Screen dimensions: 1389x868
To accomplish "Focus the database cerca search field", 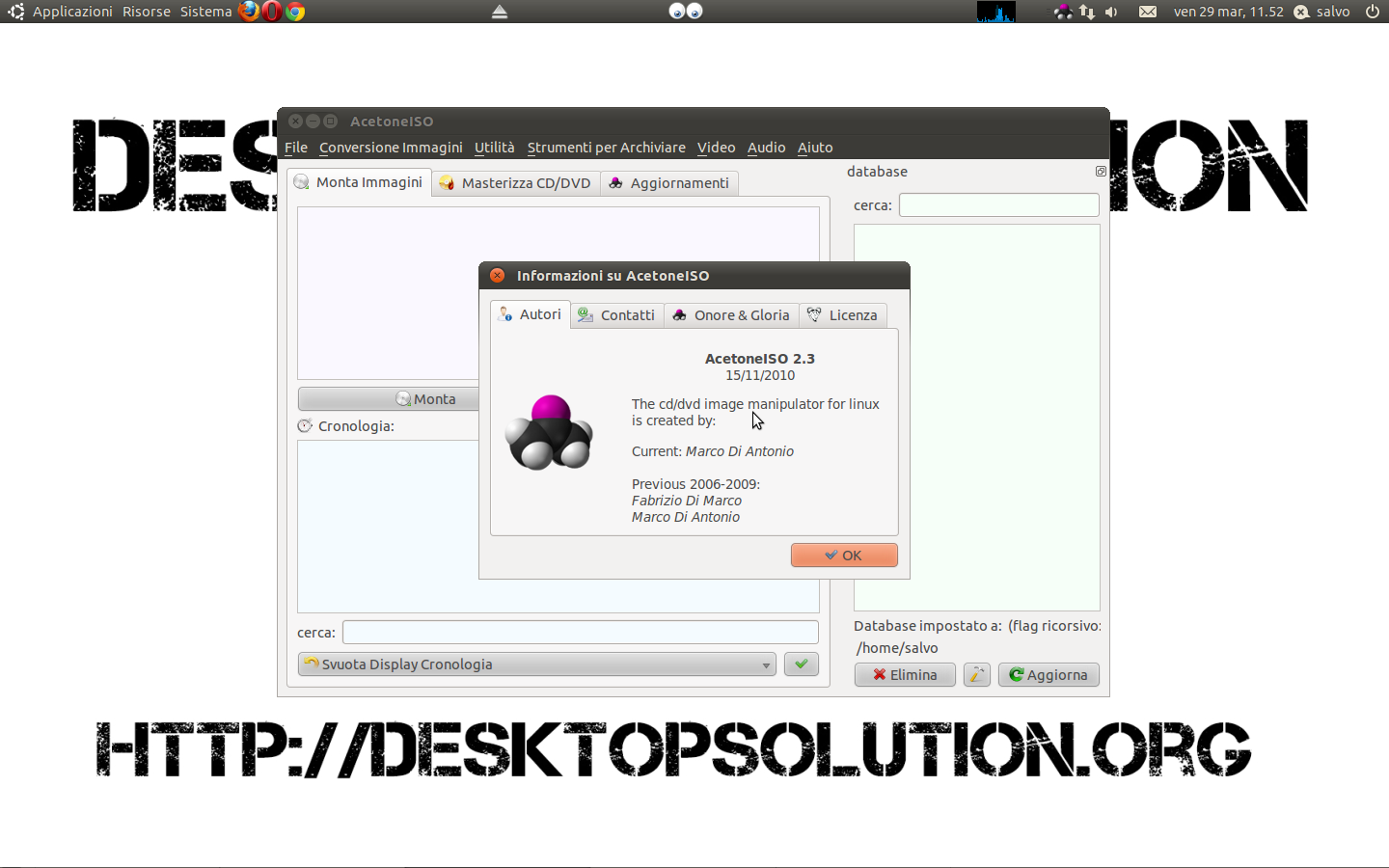I will point(998,205).
